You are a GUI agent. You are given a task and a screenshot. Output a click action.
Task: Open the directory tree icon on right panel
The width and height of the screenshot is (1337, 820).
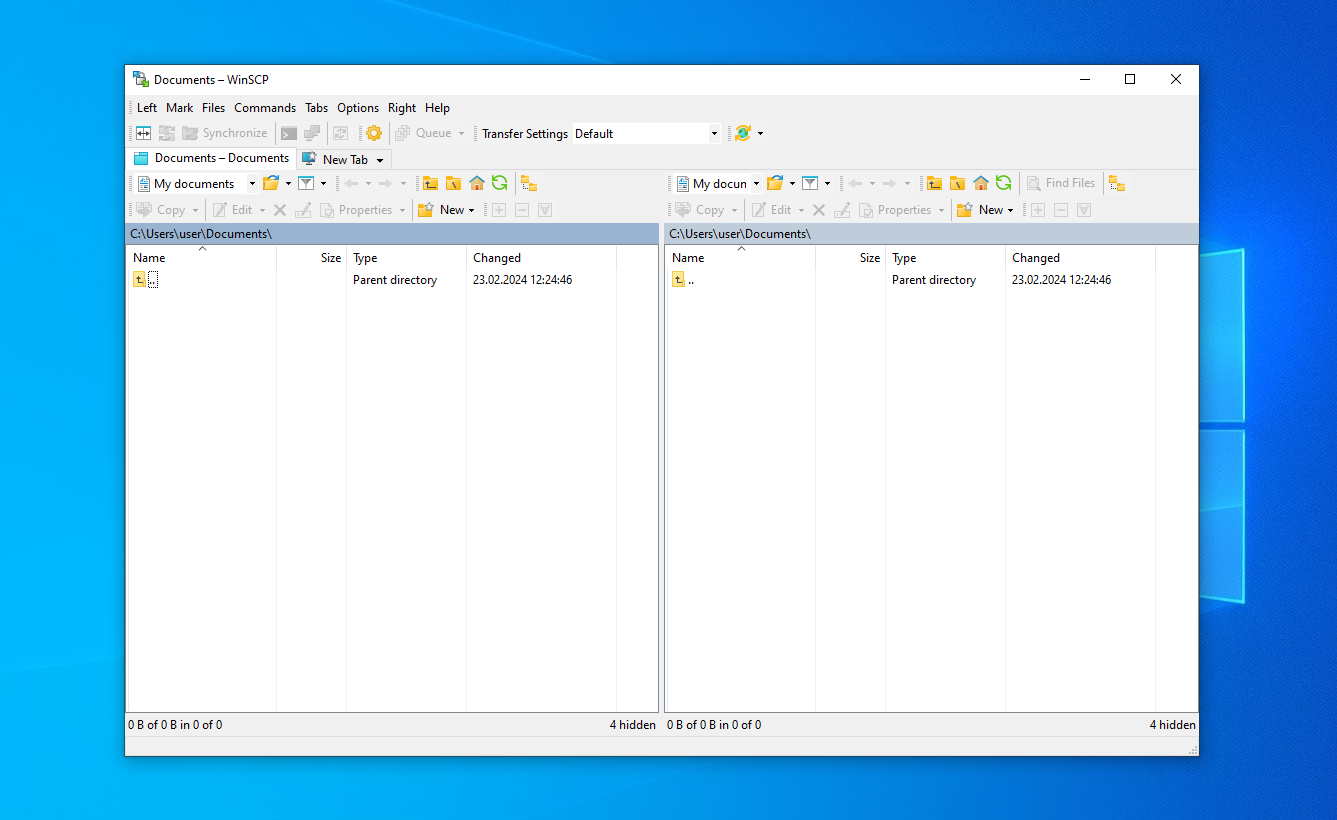point(1117,183)
